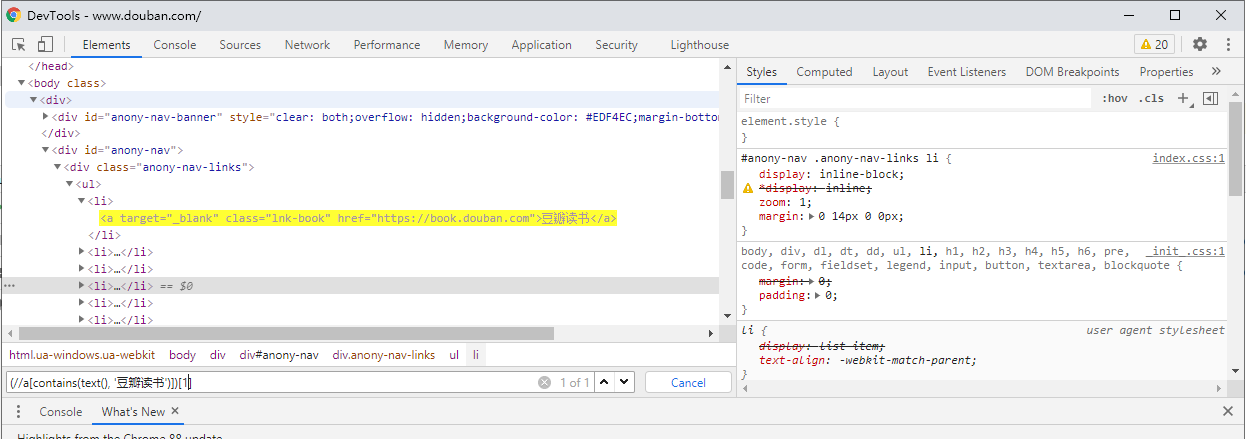Click the warning icon beside display: inline
The image size is (1246, 439).
pyautogui.click(x=747, y=188)
